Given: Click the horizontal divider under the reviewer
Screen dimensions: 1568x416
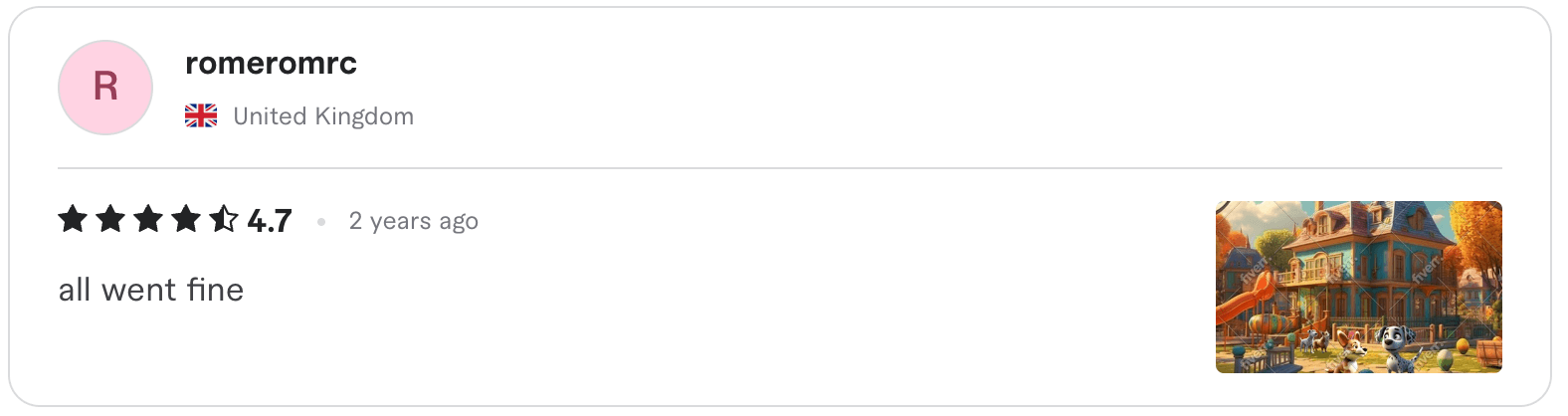Looking at the screenshot, I should click(780, 168).
